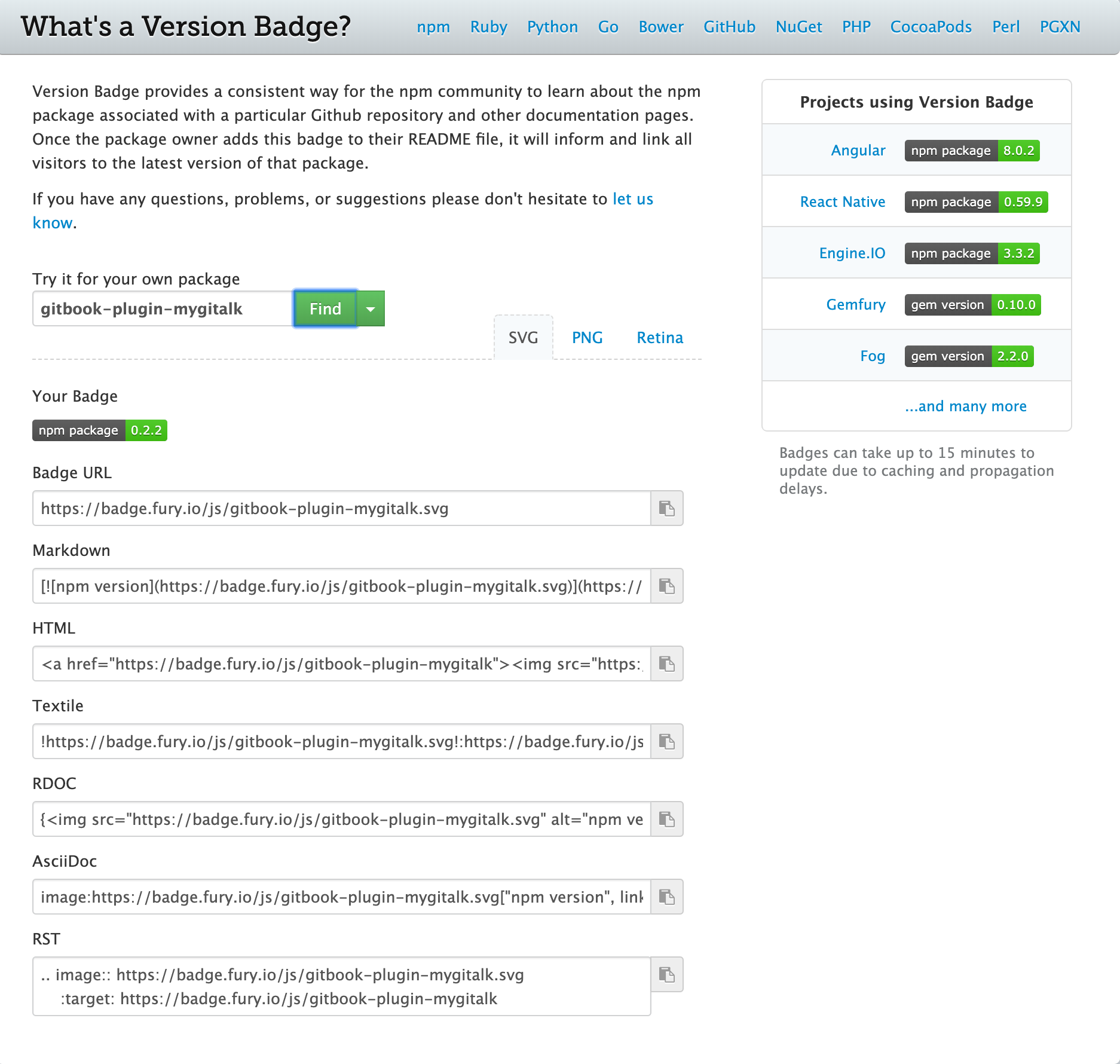1120x1064 pixels.
Task: Navigate to the CocoaPods section
Action: pos(930,27)
